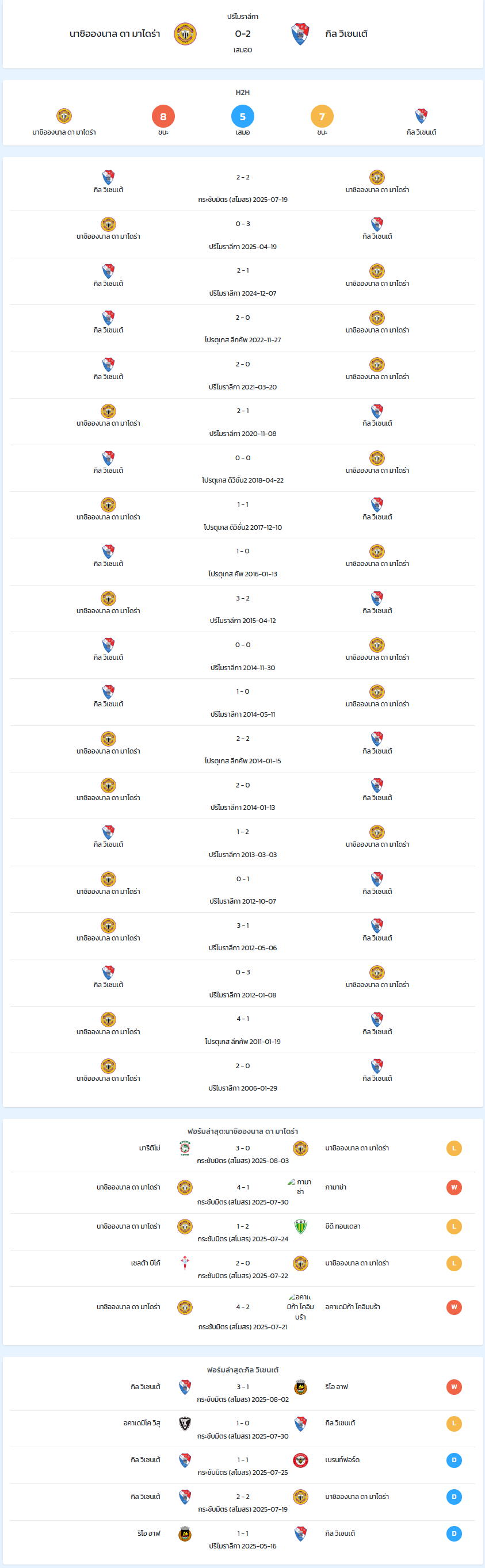The width and height of the screenshot is (485, 1568).
Task: Open the 2-2 match dated 2025-07-19 in H2H
Action: pyautogui.click(x=243, y=188)
